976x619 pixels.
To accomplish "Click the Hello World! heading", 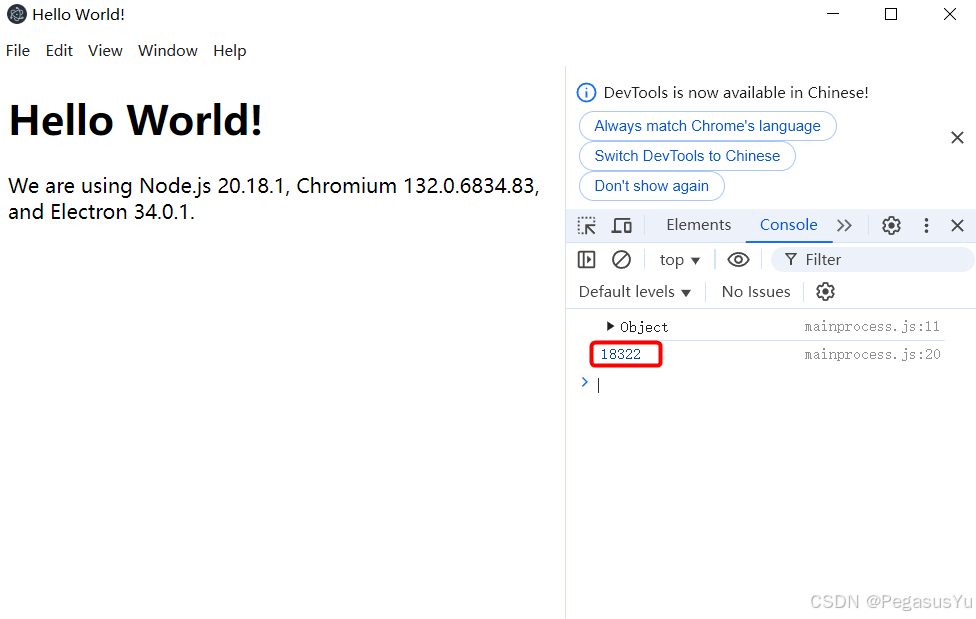I will click(x=136, y=120).
